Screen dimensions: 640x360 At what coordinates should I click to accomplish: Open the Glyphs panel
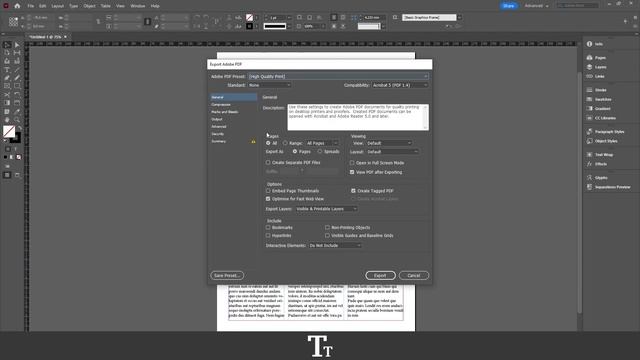(x=597, y=178)
